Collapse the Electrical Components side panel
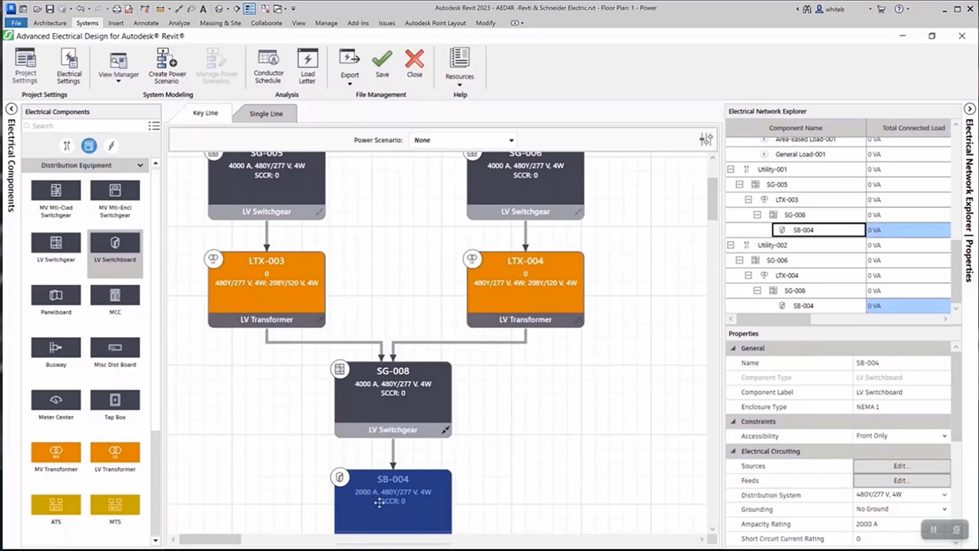 (x=11, y=109)
